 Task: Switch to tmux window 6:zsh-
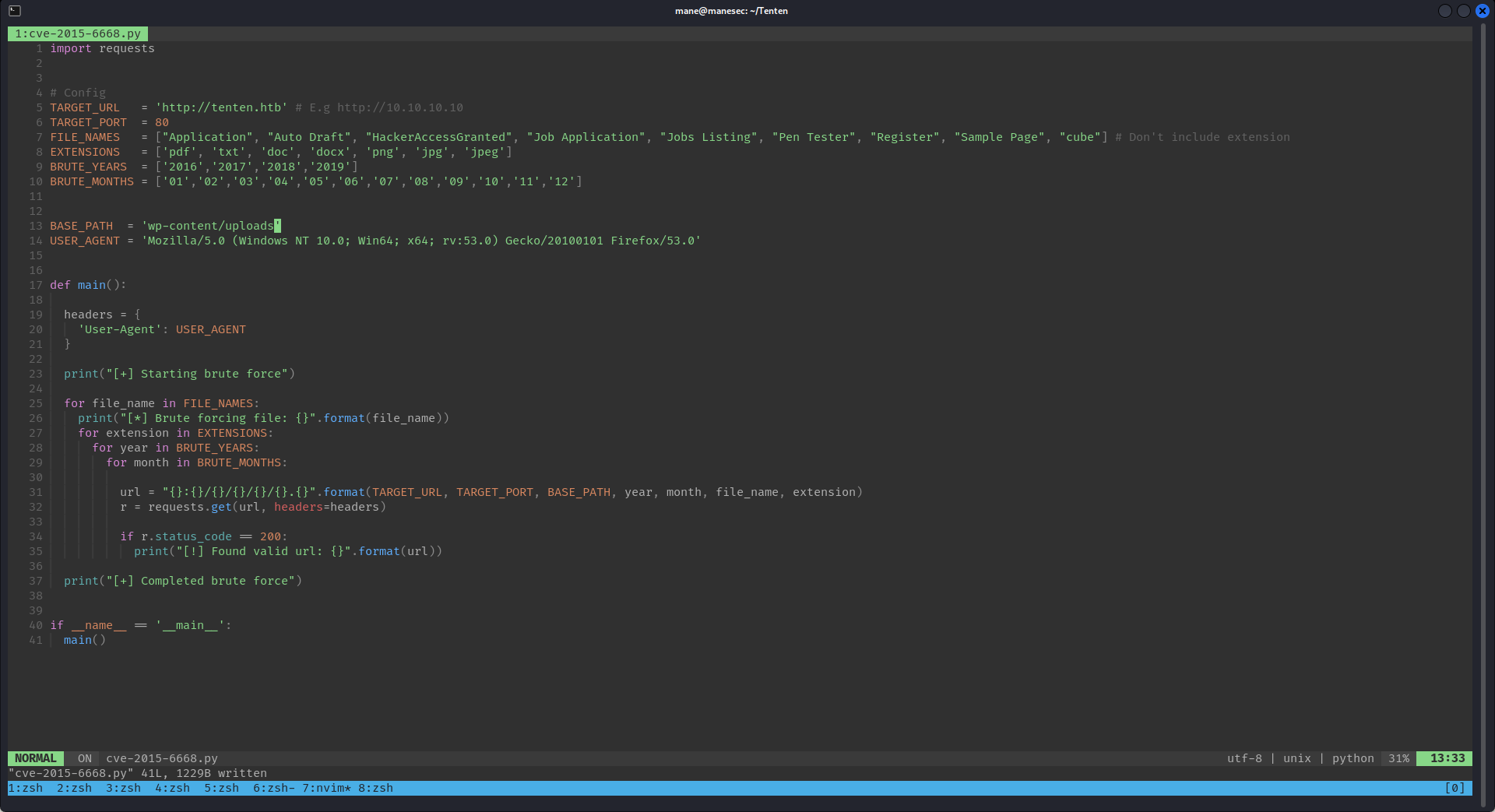tap(274, 788)
